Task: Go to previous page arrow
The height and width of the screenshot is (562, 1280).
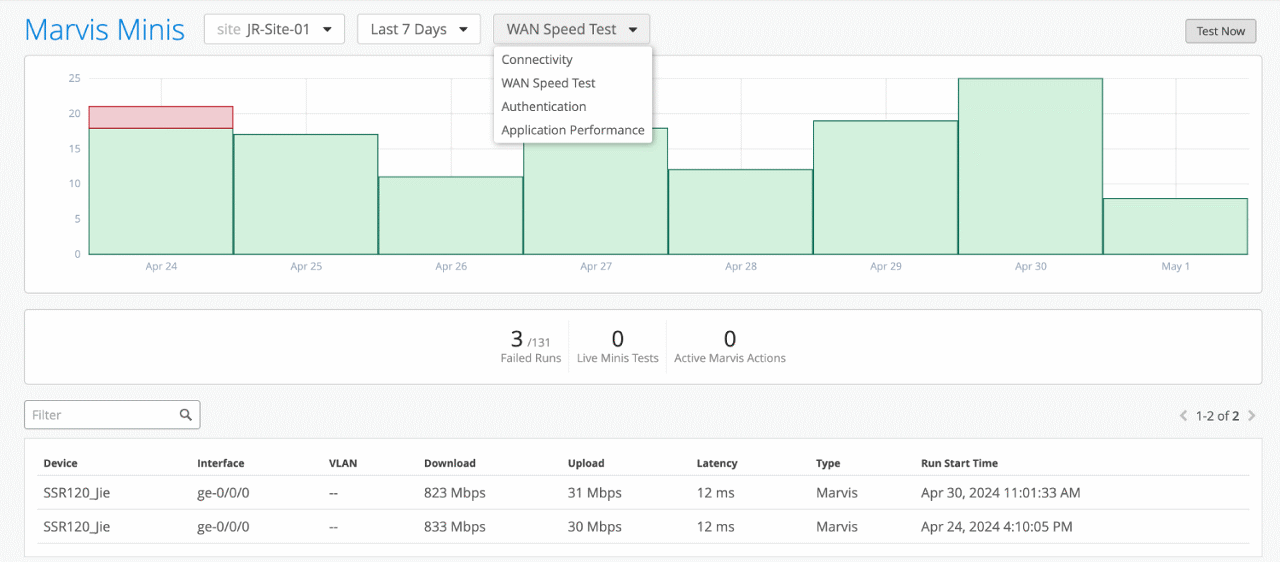Action: (x=1184, y=416)
